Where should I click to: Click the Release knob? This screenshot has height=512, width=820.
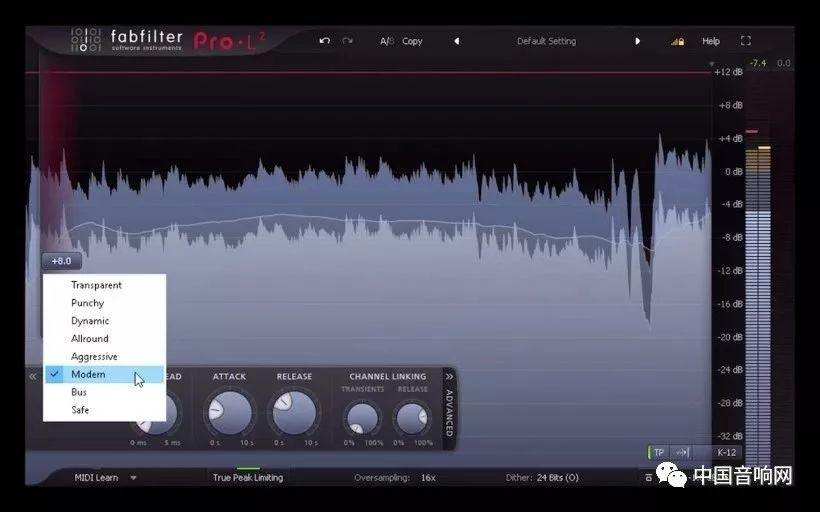(x=294, y=413)
